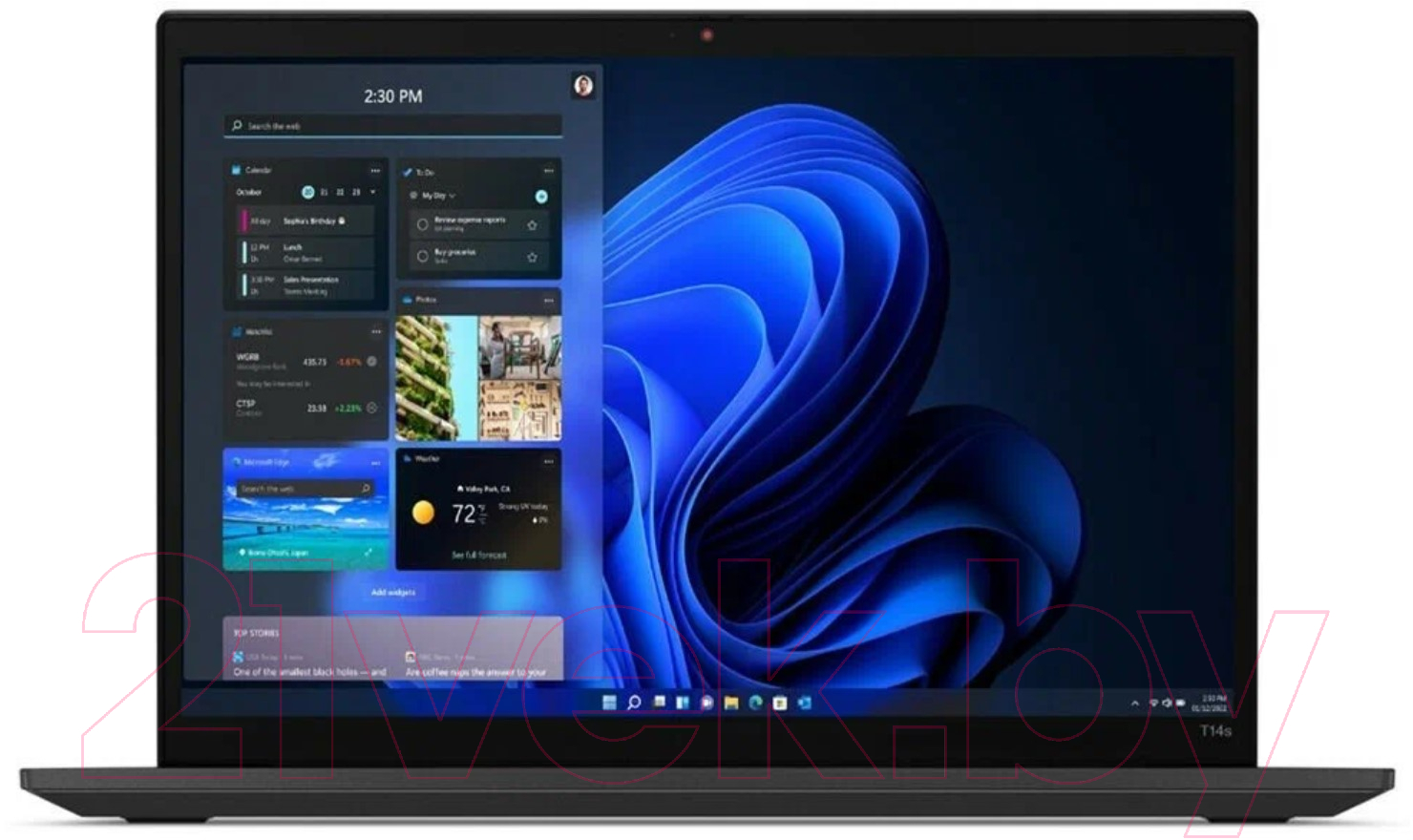Show hidden system tray icons chevron
1413x840 pixels.
(x=1135, y=703)
